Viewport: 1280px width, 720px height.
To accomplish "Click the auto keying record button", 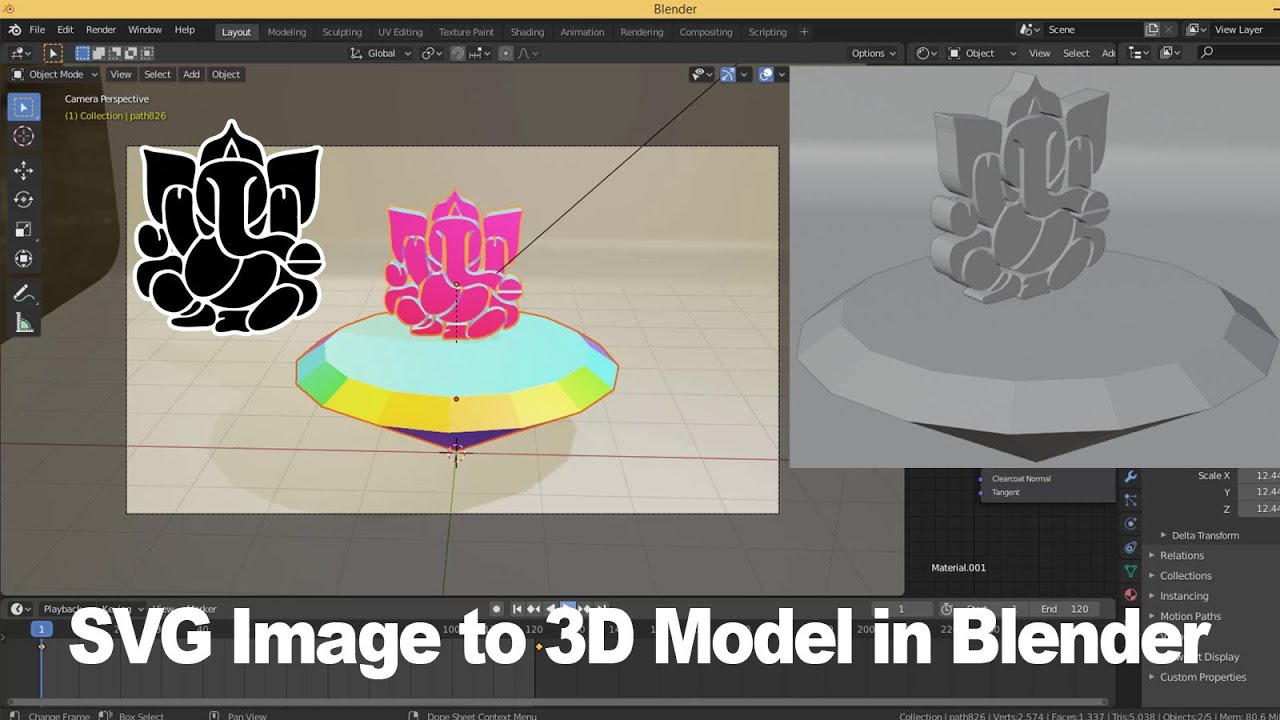I will click(x=496, y=609).
